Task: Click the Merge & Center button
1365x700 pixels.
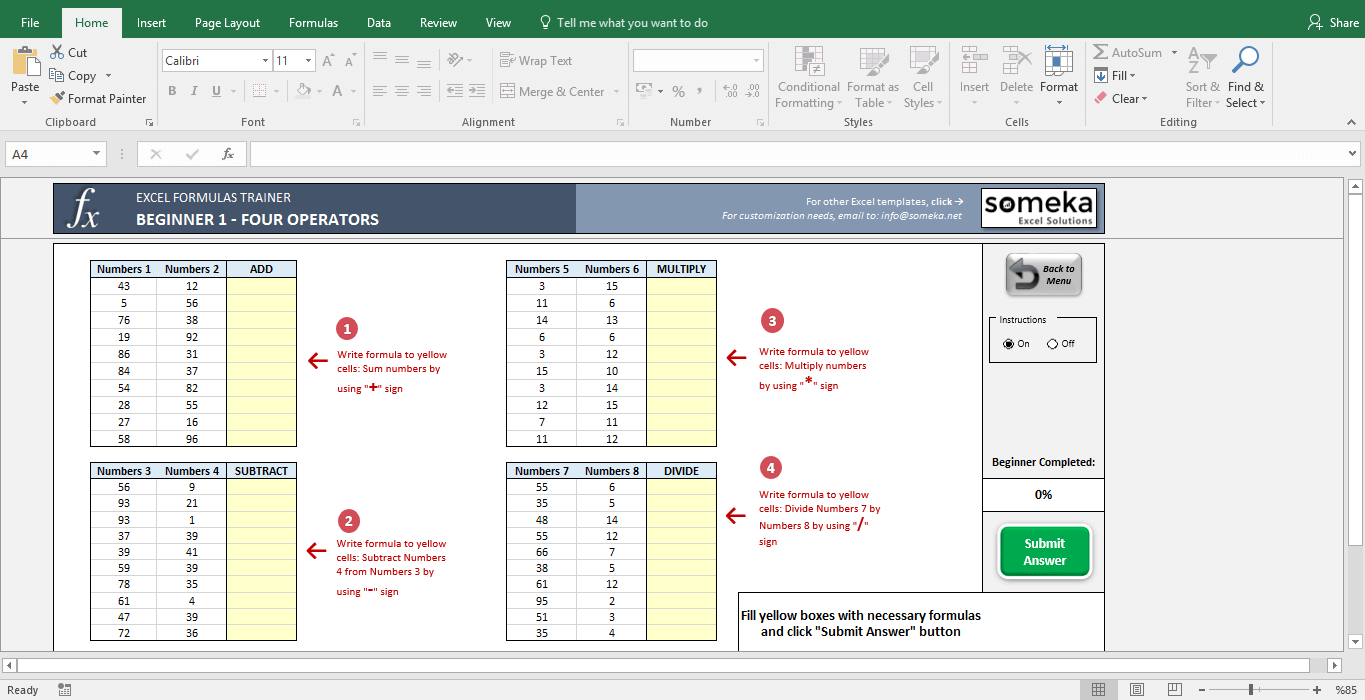Action: pyautogui.click(x=552, y=91)
